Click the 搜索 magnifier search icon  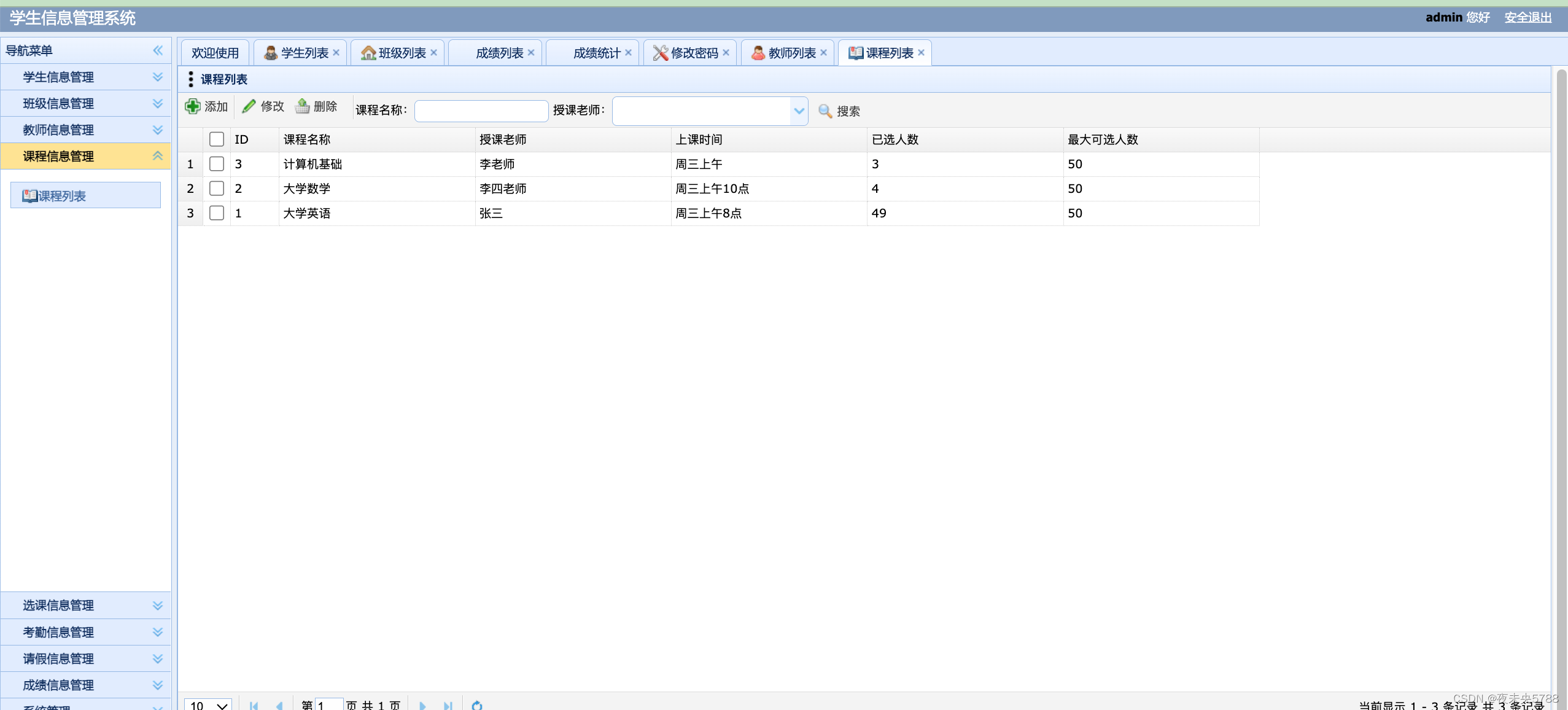point(824,111)
